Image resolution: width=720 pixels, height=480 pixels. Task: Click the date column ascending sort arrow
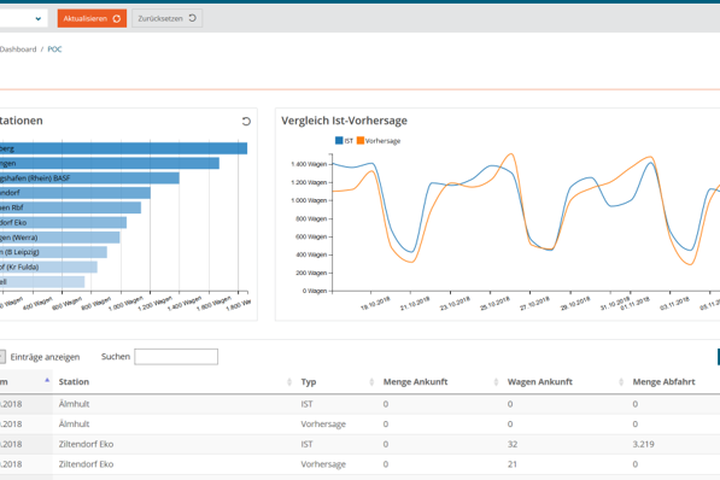(x=47, y=380)
